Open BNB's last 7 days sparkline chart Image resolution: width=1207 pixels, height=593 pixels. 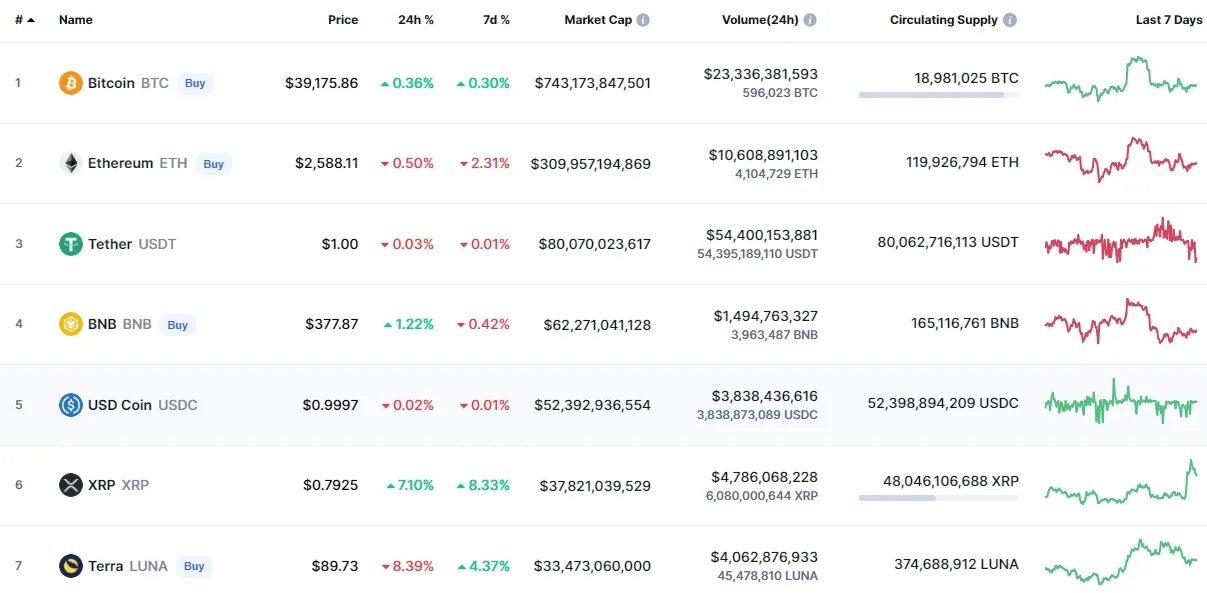(x=1121, y=321)
